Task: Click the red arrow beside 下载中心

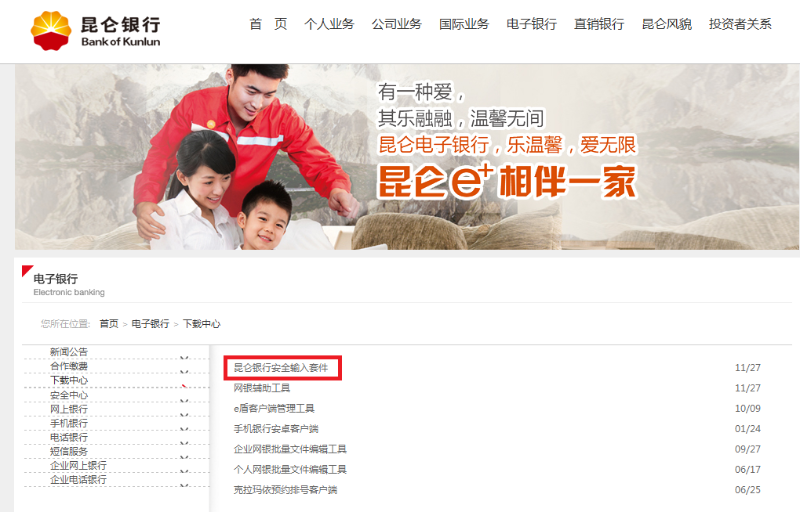Action: 184,386
